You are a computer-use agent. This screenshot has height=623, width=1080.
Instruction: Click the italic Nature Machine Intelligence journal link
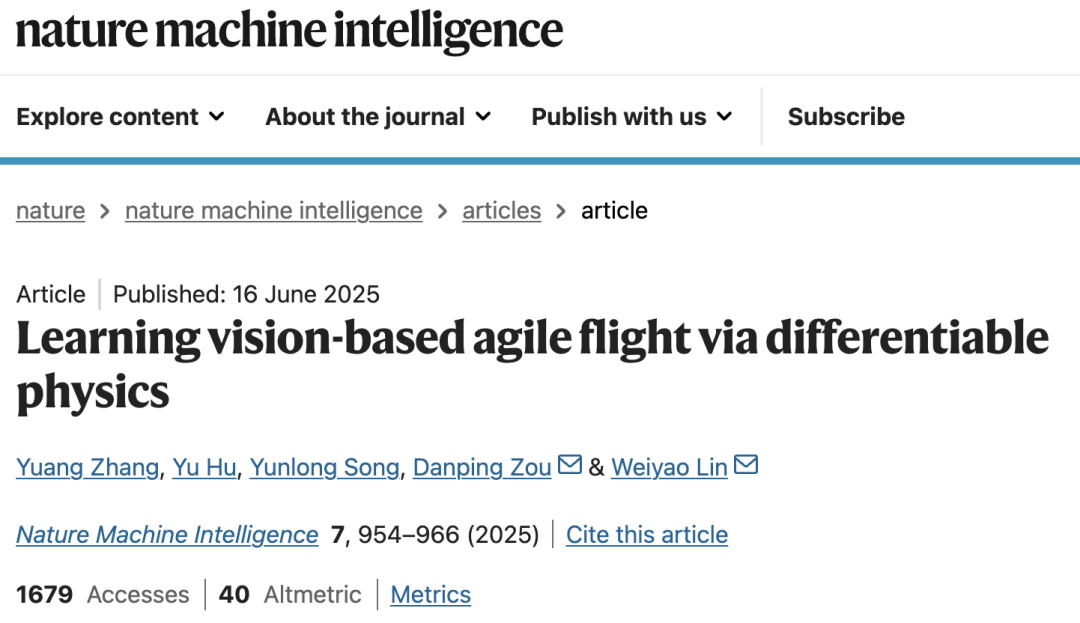pos(167,535)
